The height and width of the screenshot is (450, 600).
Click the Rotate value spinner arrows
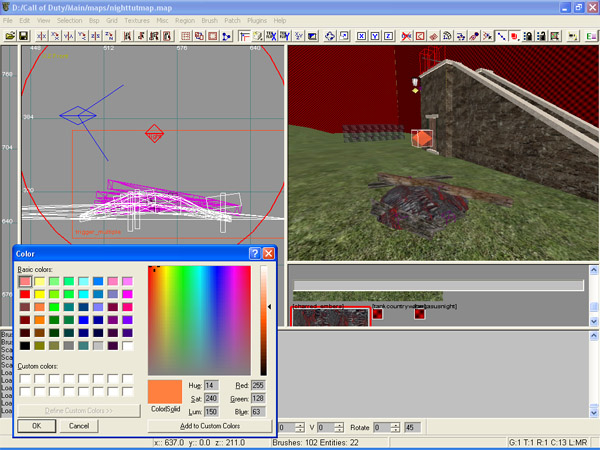pos(395,427)
